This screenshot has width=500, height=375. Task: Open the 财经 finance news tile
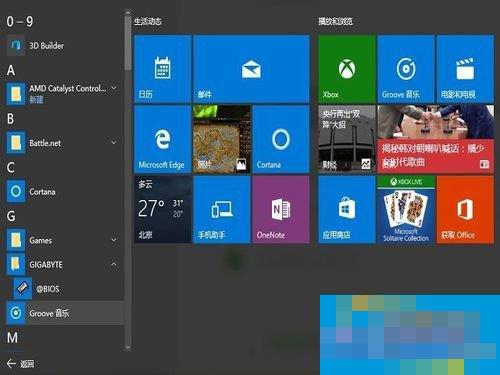coord(347,139)
